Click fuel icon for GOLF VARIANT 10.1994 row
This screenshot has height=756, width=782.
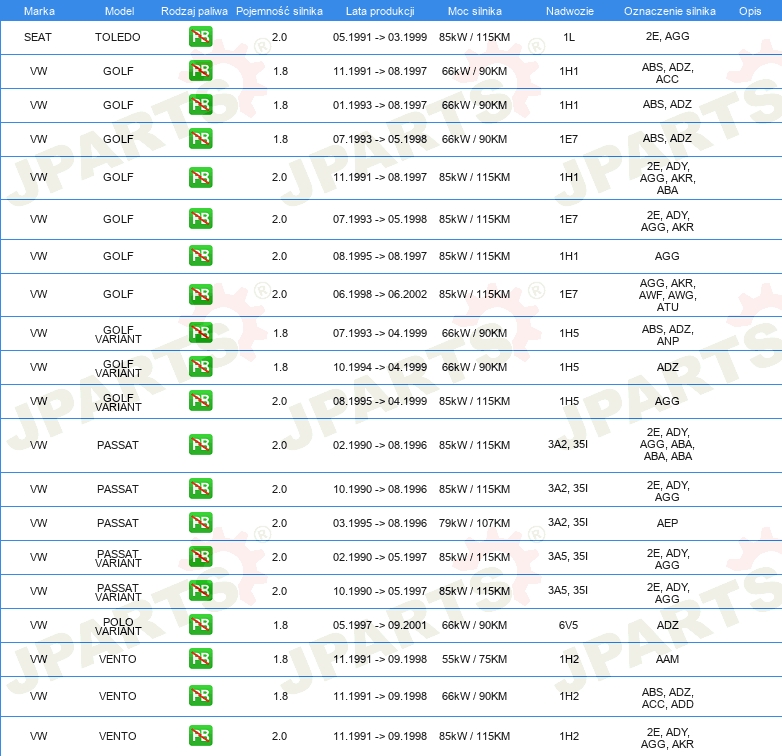[x=200, y=367]
